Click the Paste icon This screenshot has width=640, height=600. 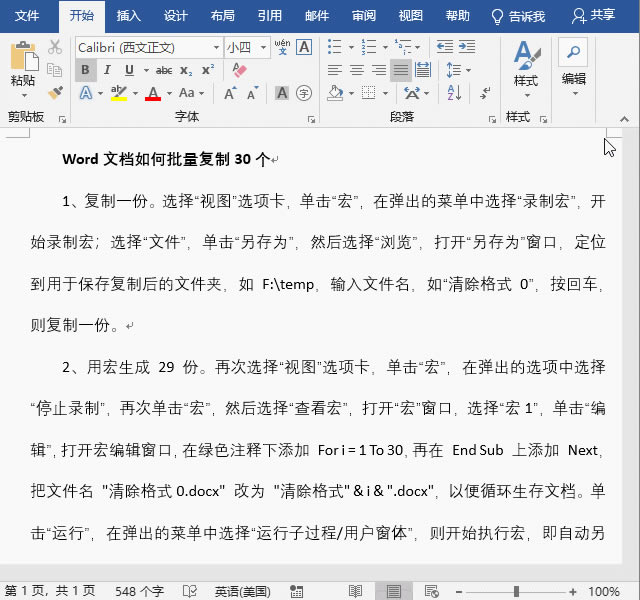click(x=22, y=60)
